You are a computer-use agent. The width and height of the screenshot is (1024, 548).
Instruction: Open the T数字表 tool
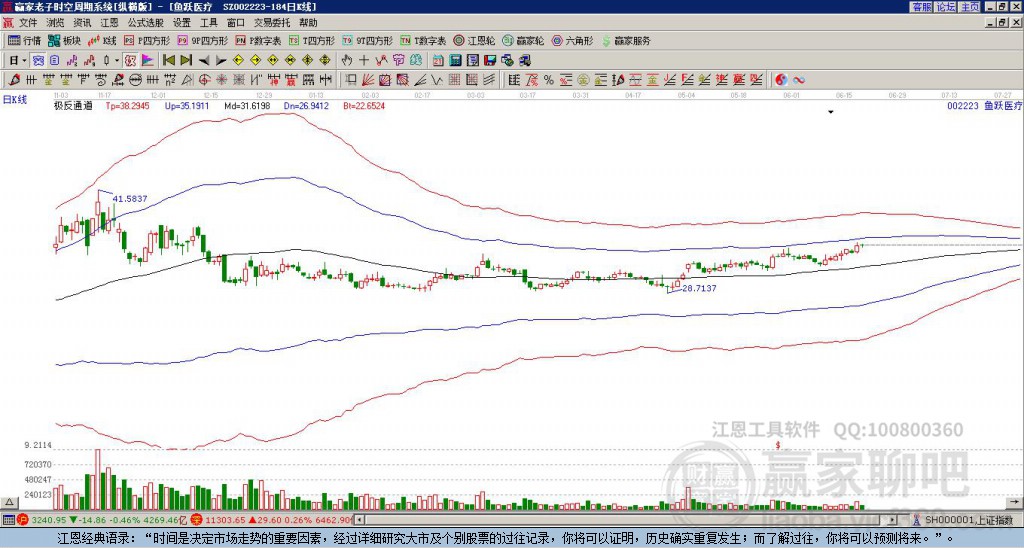click(423, 40)
